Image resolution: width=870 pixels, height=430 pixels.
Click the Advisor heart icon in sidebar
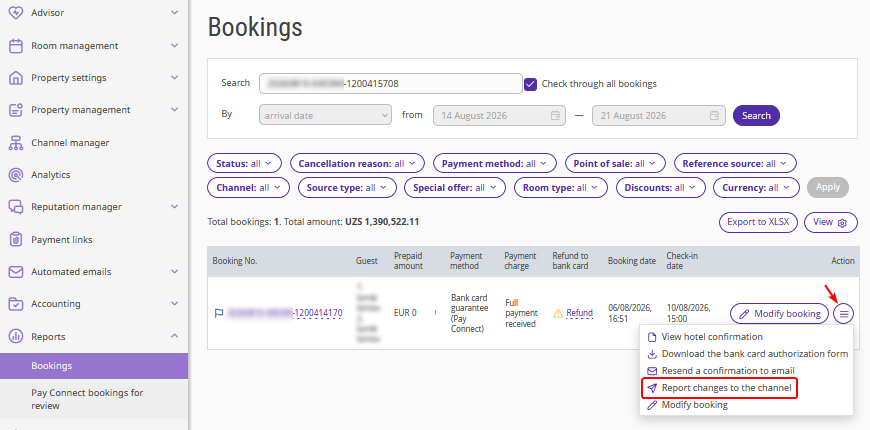point(16,13)
